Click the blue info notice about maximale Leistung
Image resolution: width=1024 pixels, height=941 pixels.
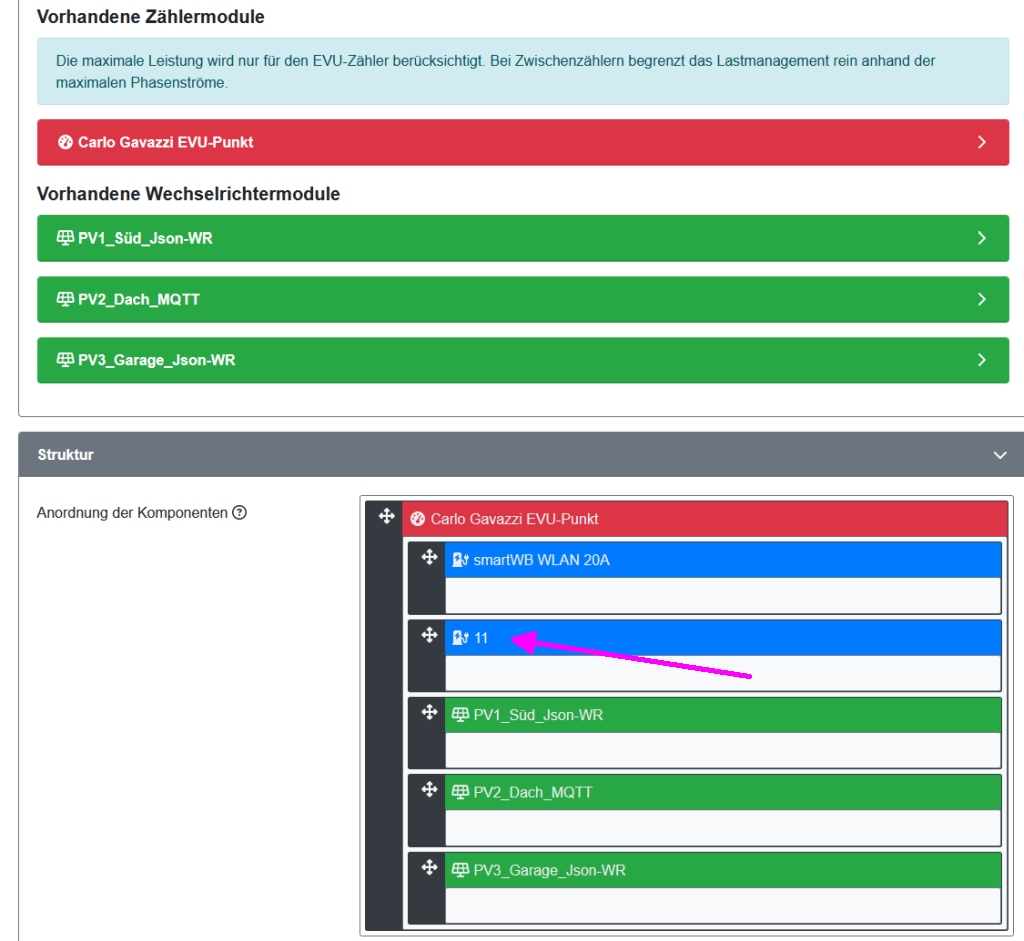[x=523, y=71]
